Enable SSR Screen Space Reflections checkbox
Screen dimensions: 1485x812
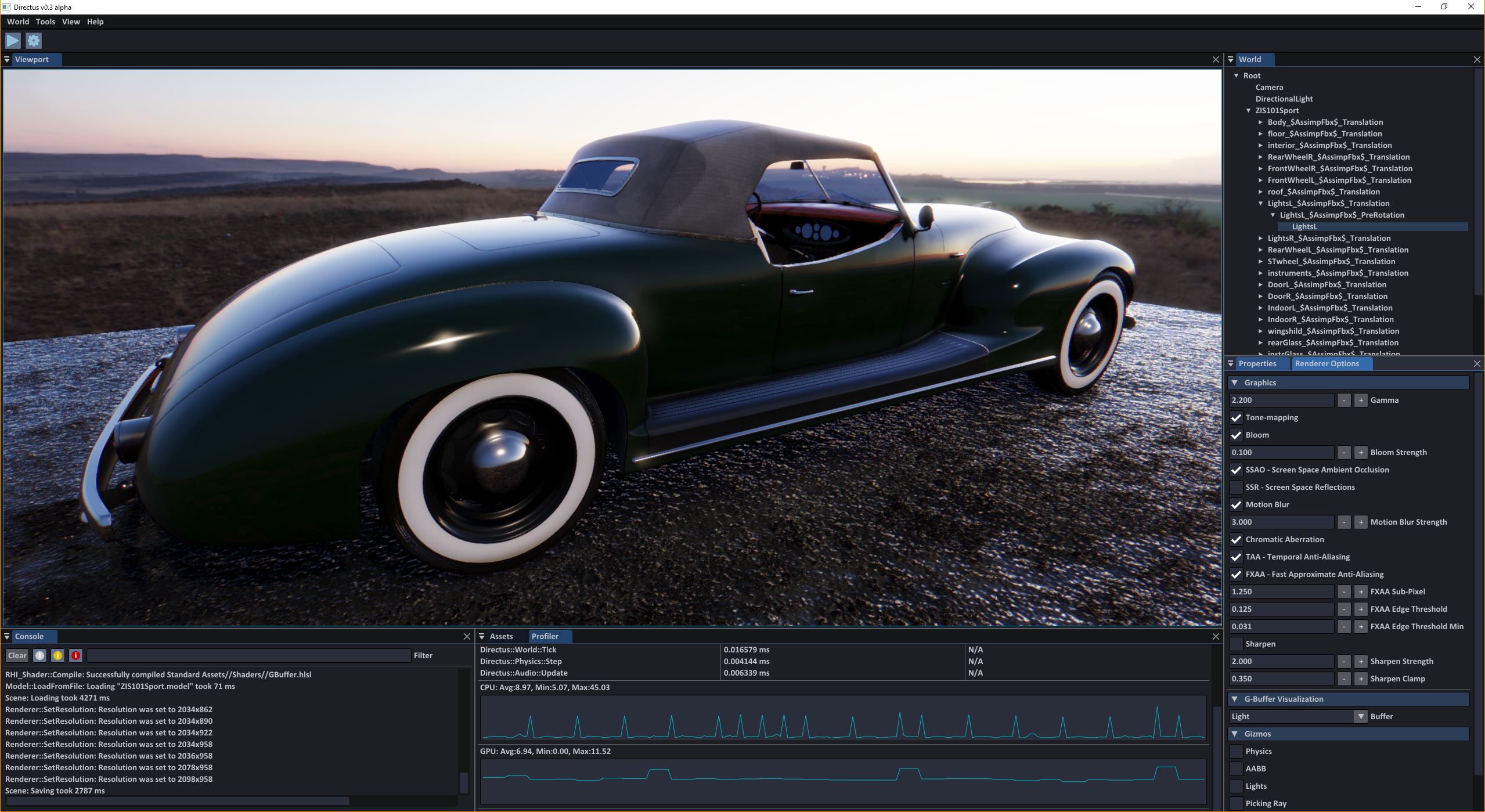click(1236, 488)
